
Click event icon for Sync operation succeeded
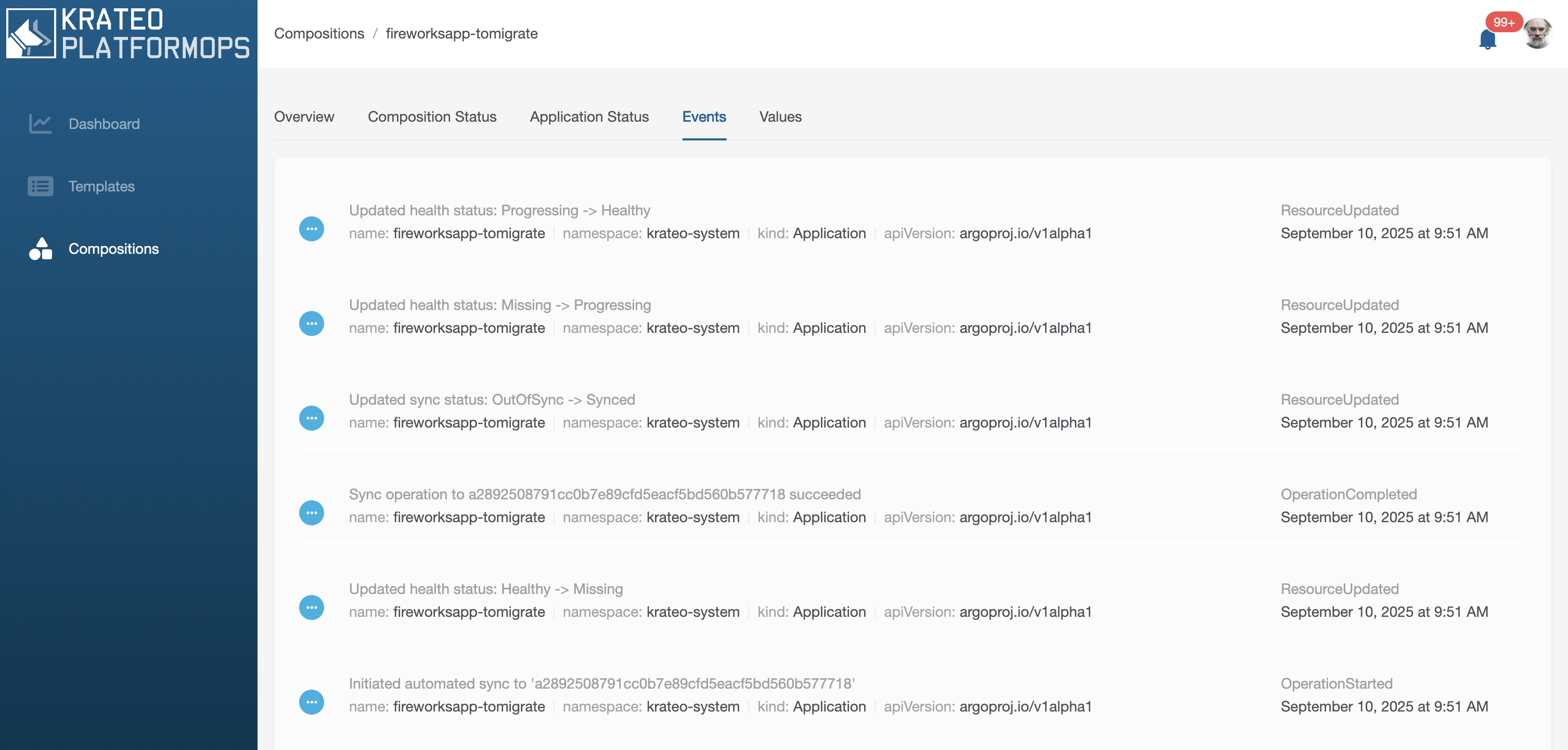pos(311,513)
